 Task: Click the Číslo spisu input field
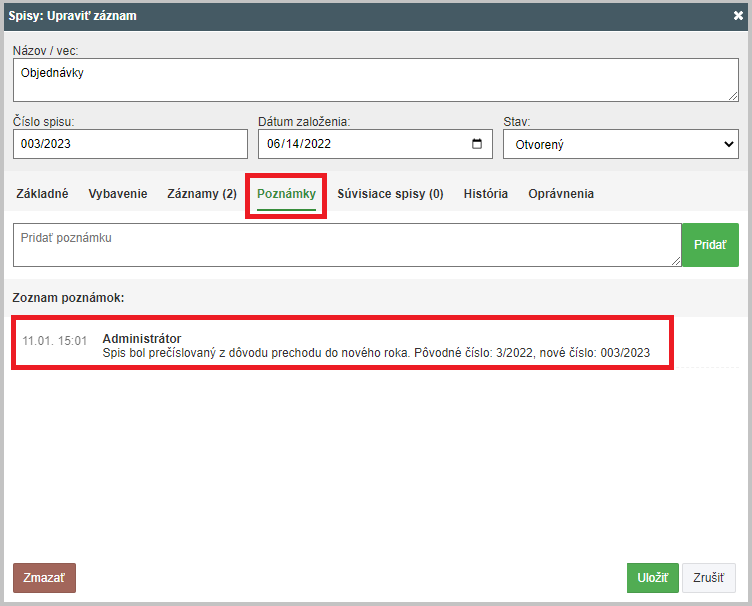coord(130,144)
